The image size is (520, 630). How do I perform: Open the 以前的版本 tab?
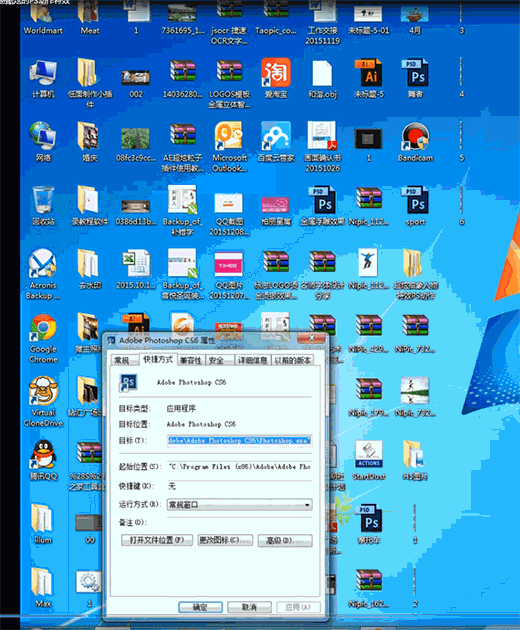293,360
